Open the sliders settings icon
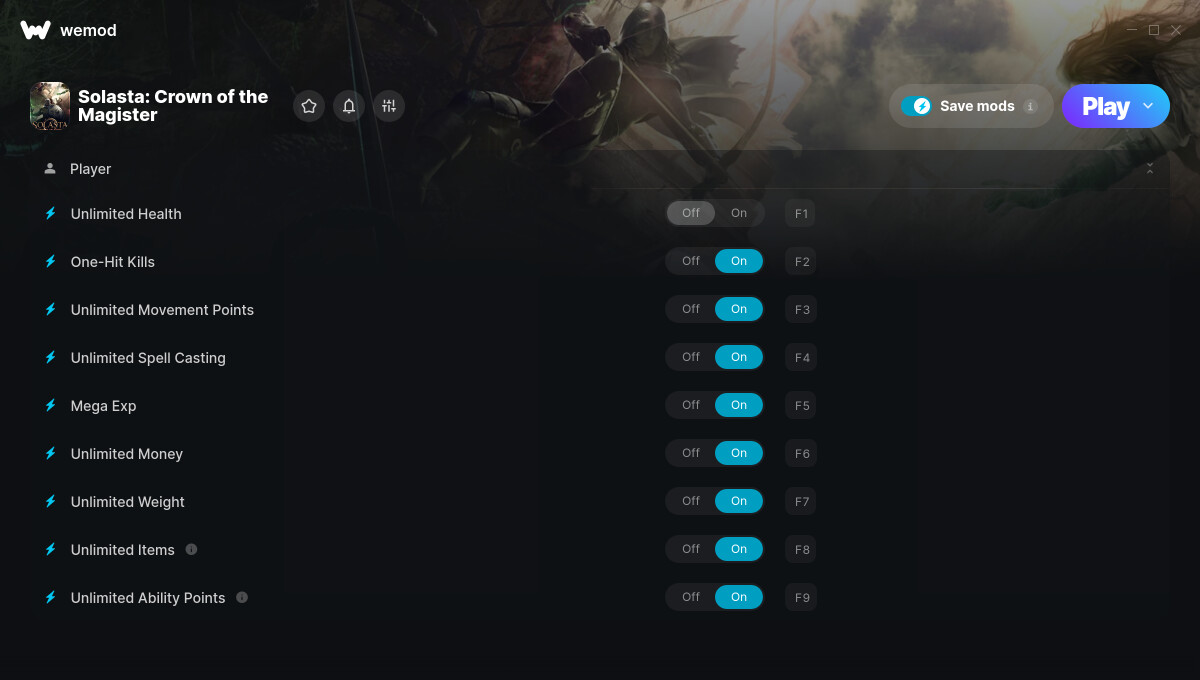 coord(389,106)
